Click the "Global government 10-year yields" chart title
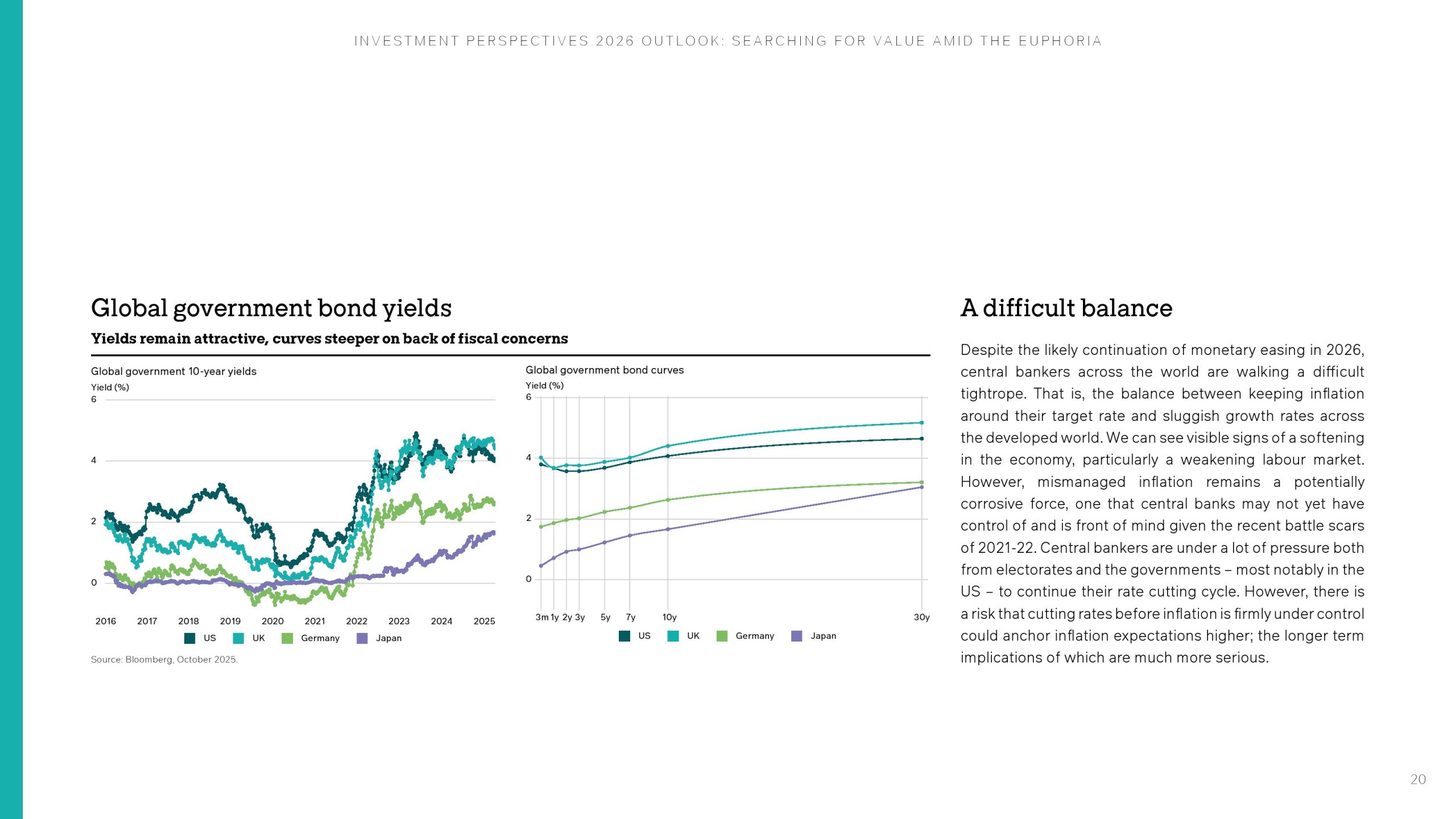Image resolution: width=1456 pixels, height=819 pixels. click(173, 371)
